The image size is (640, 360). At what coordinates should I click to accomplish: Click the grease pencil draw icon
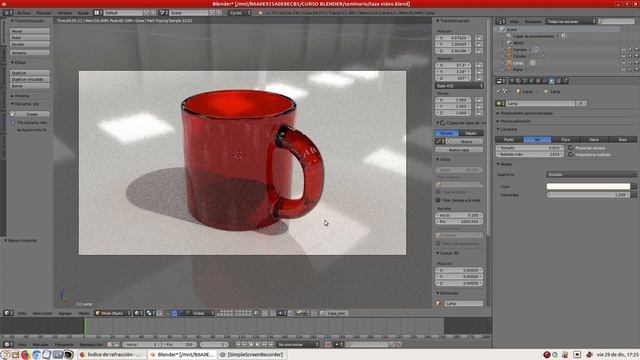coord(440,141)
